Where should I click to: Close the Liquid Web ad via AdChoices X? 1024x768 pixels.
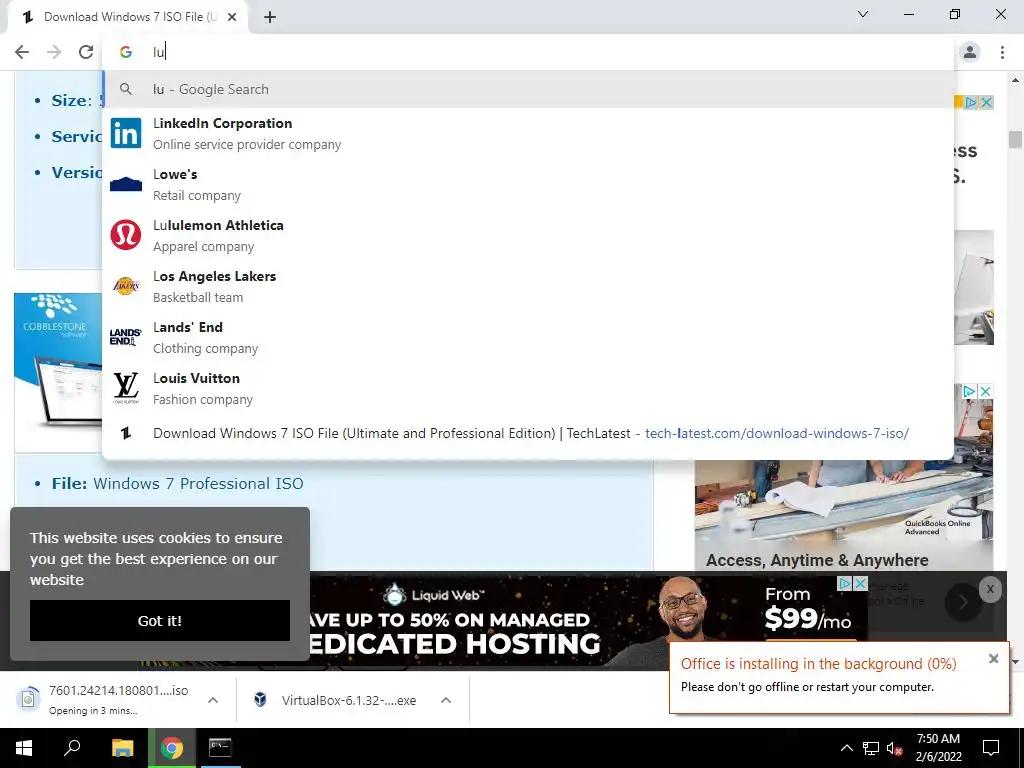[861, 583]
